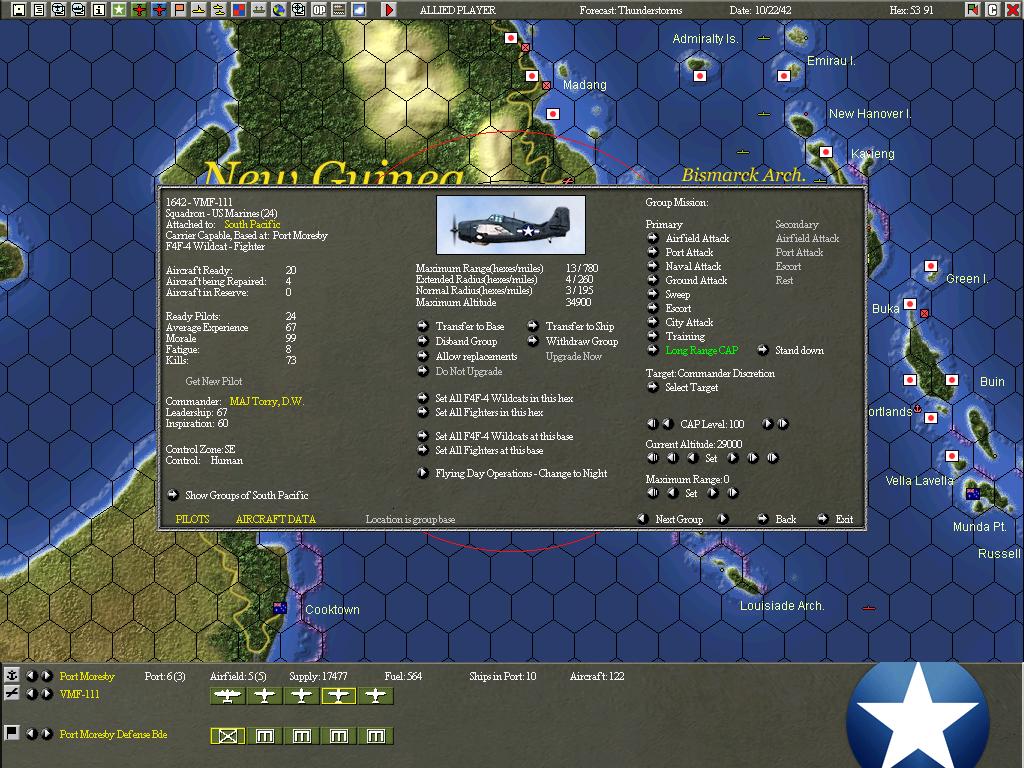
Task: Click the crosshair target toolbar icon
Action: [x=298, y=9]
